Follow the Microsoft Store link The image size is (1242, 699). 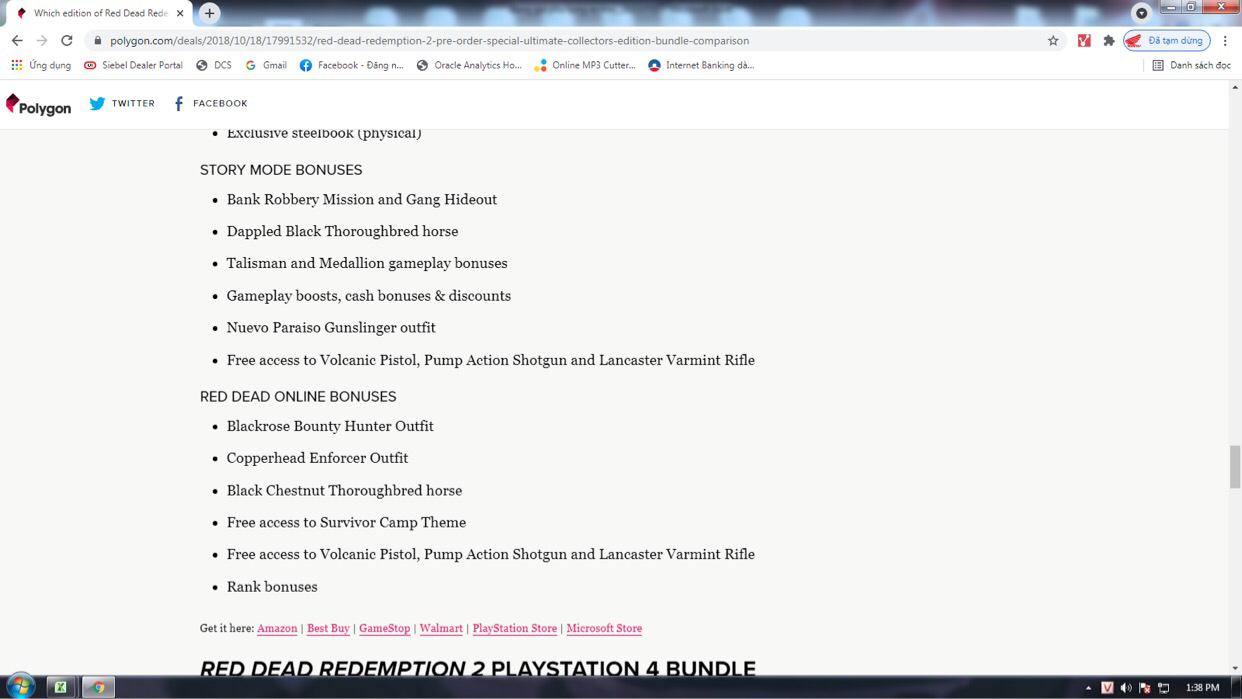pos(604,628)
